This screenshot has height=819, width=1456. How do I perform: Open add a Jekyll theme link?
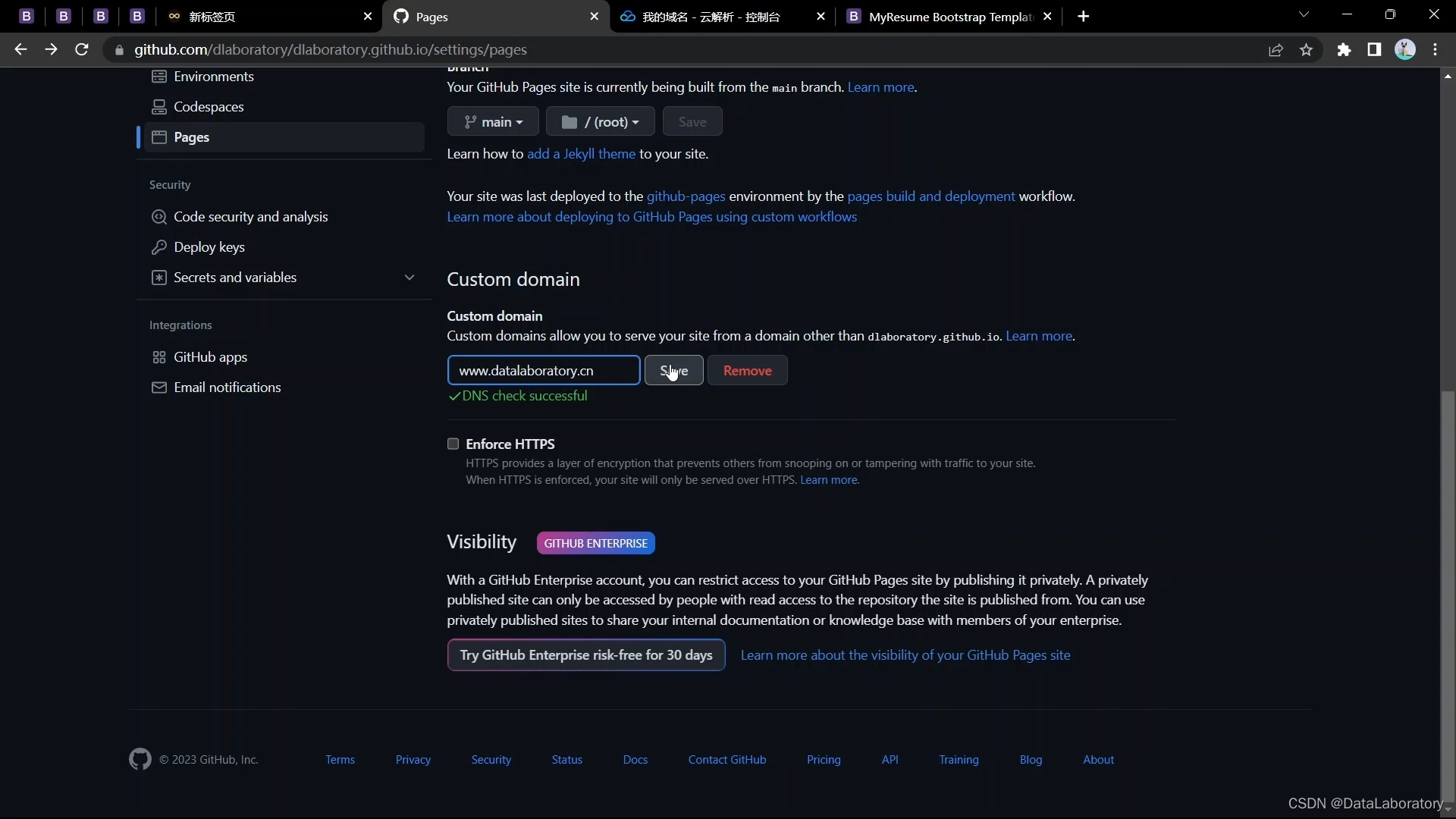(x=581, y=154)
